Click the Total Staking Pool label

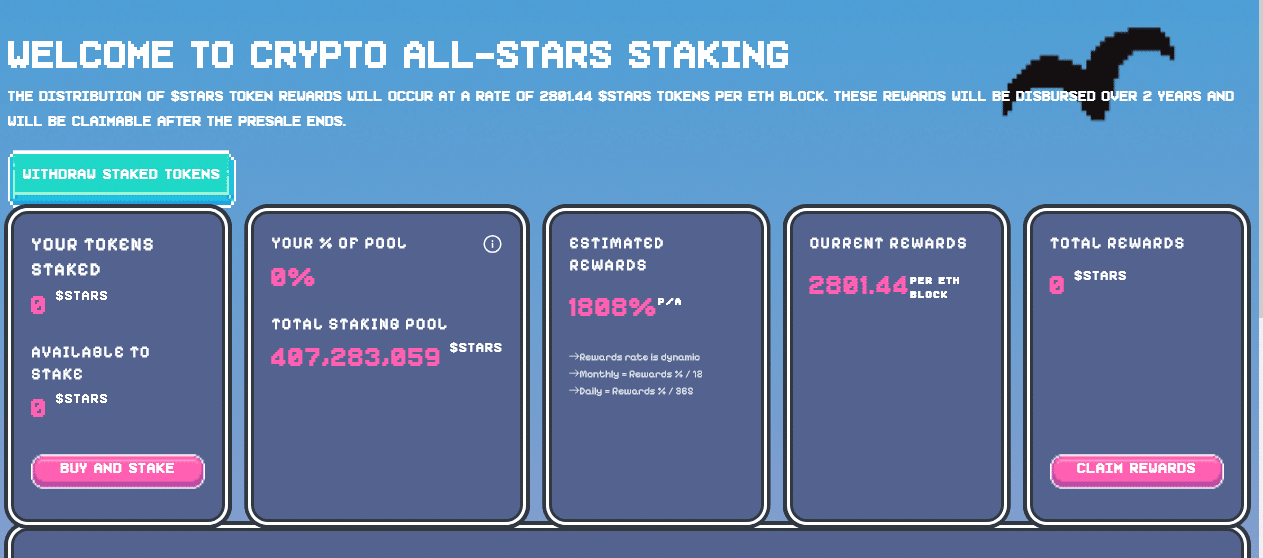(359, 325)
